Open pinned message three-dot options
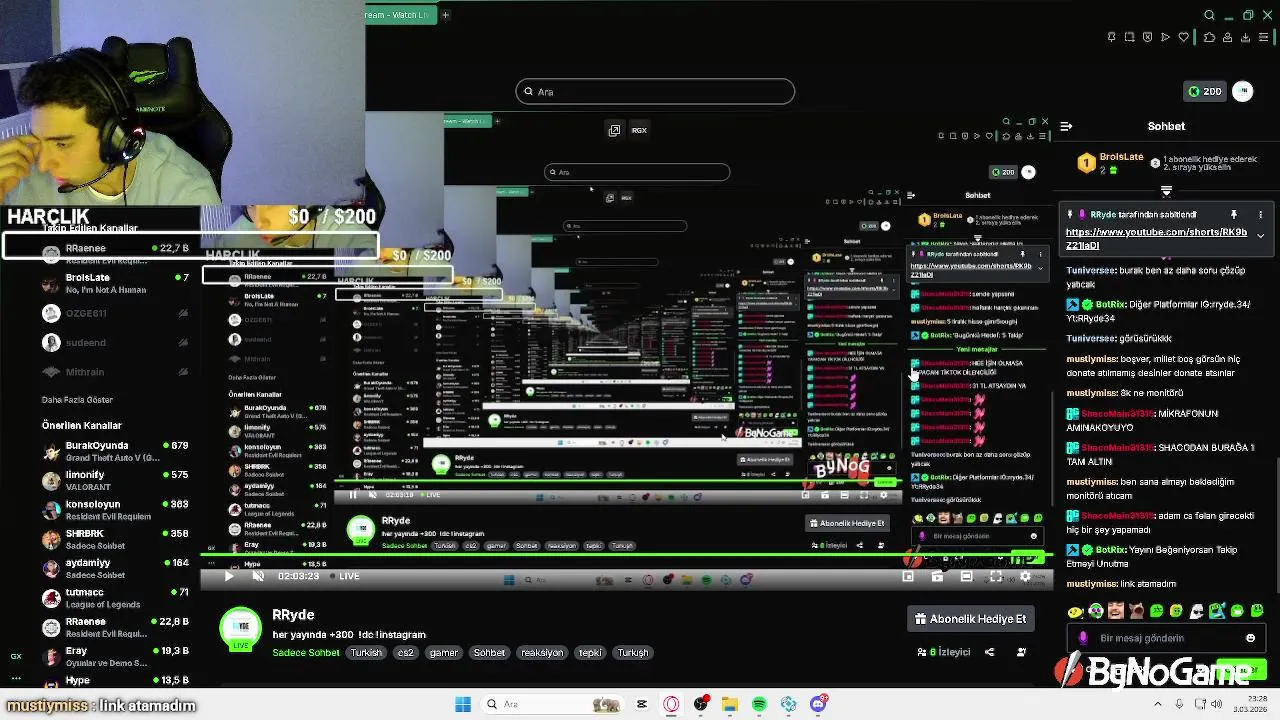 [1260, 214]
